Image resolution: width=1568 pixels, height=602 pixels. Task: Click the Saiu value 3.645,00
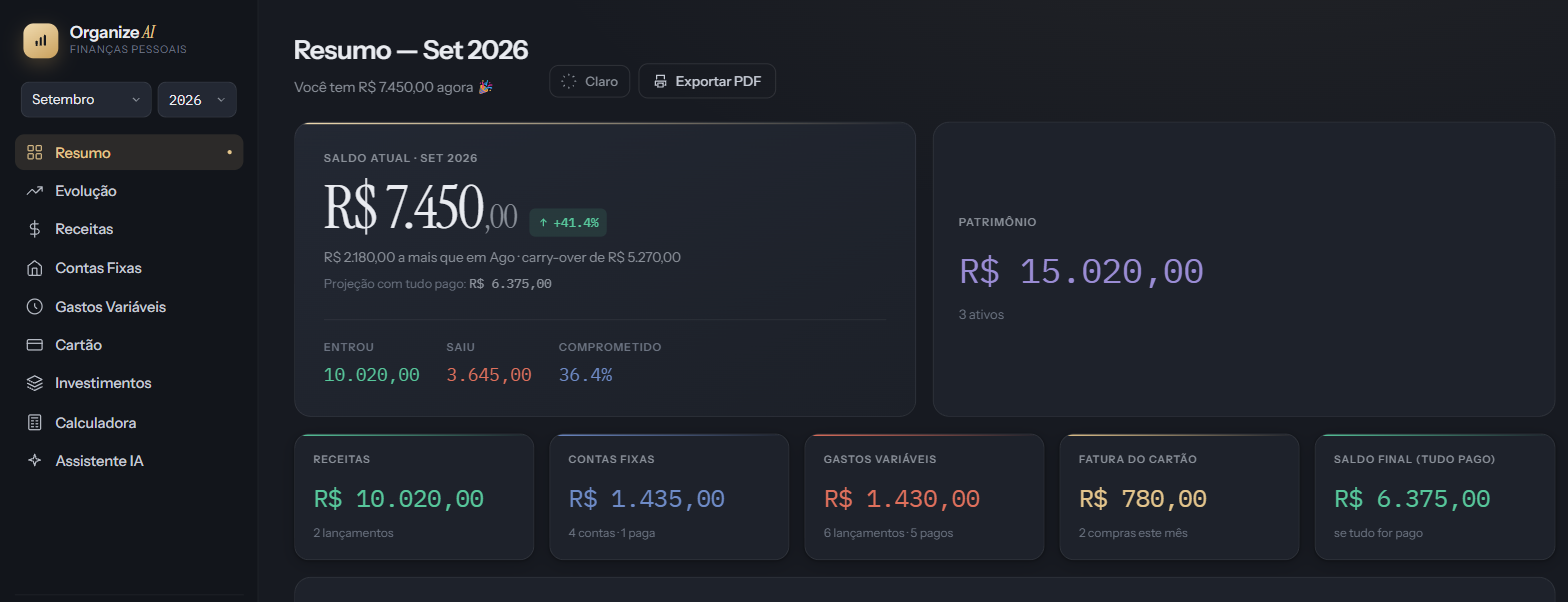(x=489, y=375)
